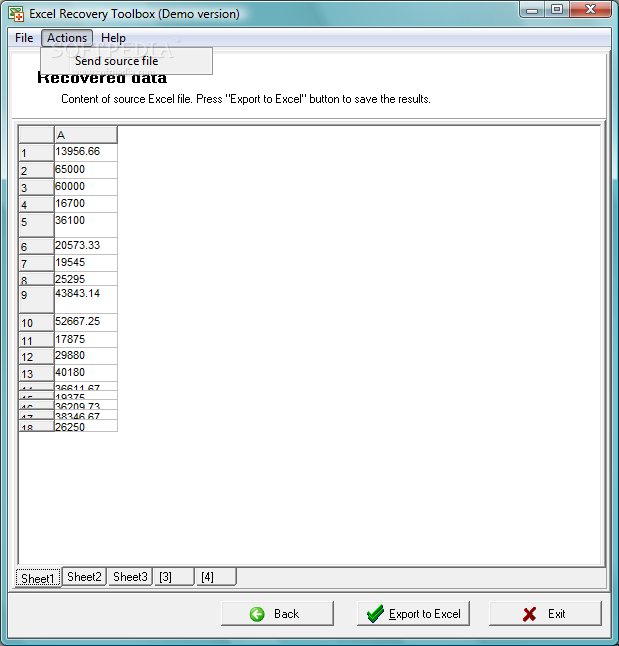Open the [4] sheet tab

(216, 576)
